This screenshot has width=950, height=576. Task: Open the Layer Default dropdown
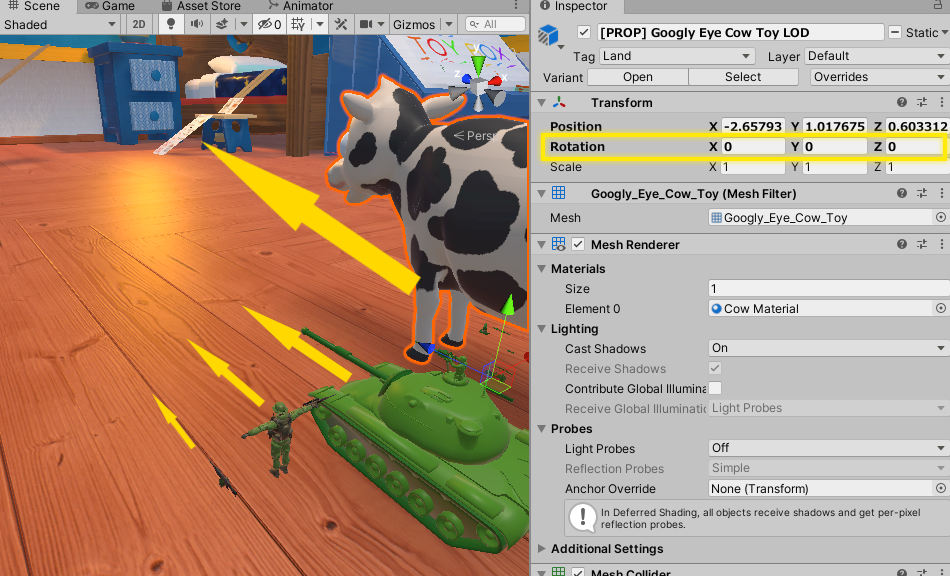pos(876,56)
